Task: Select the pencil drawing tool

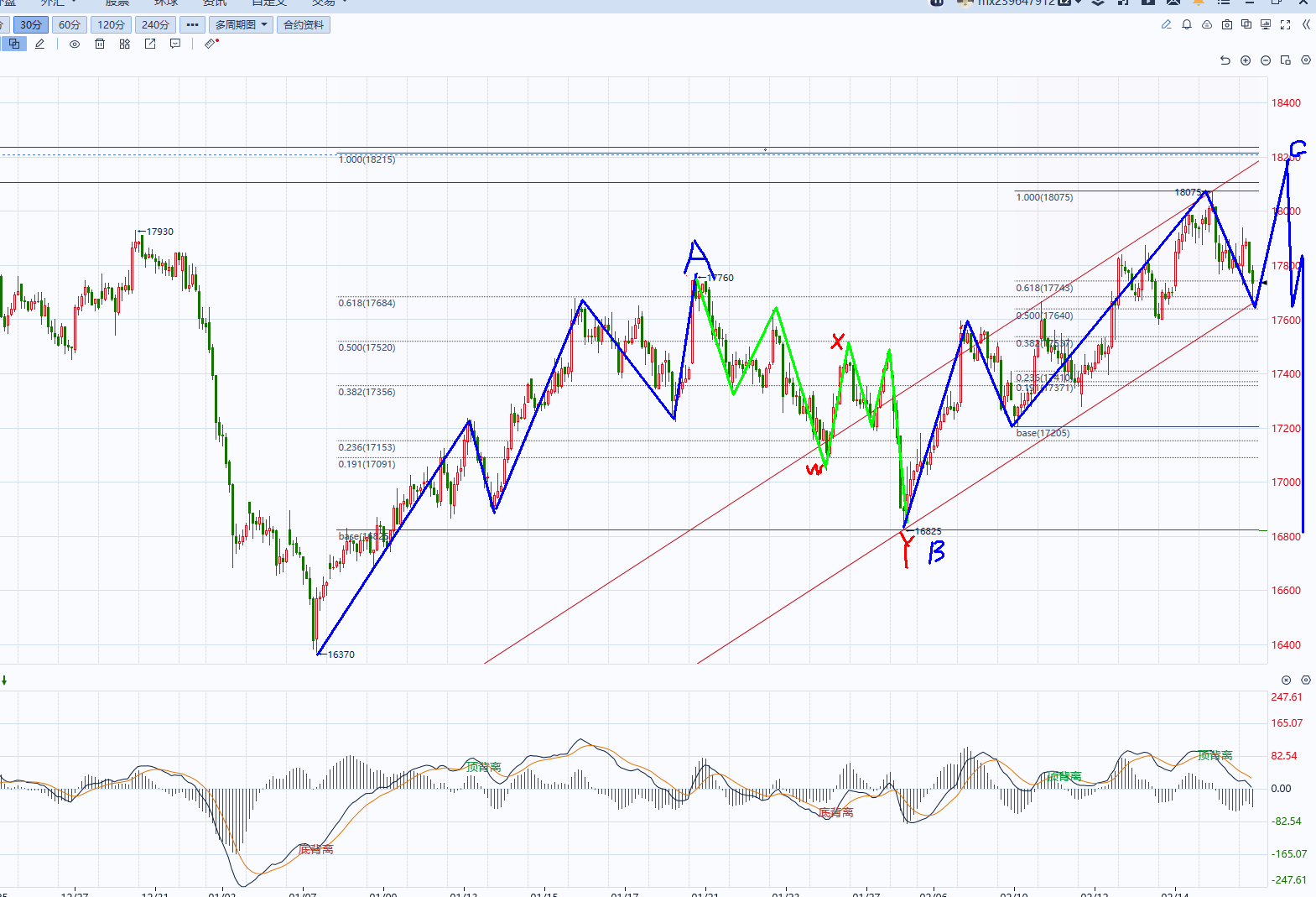Action: pyautogui.click(x=39, y=44)
